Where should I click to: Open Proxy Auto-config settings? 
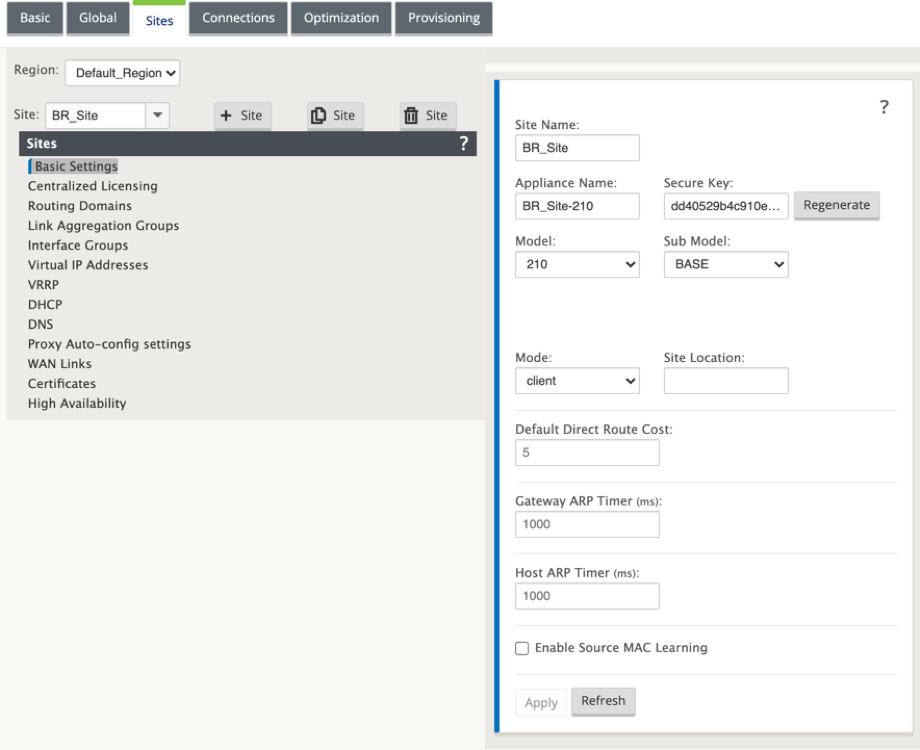click(x=109, y=344)
